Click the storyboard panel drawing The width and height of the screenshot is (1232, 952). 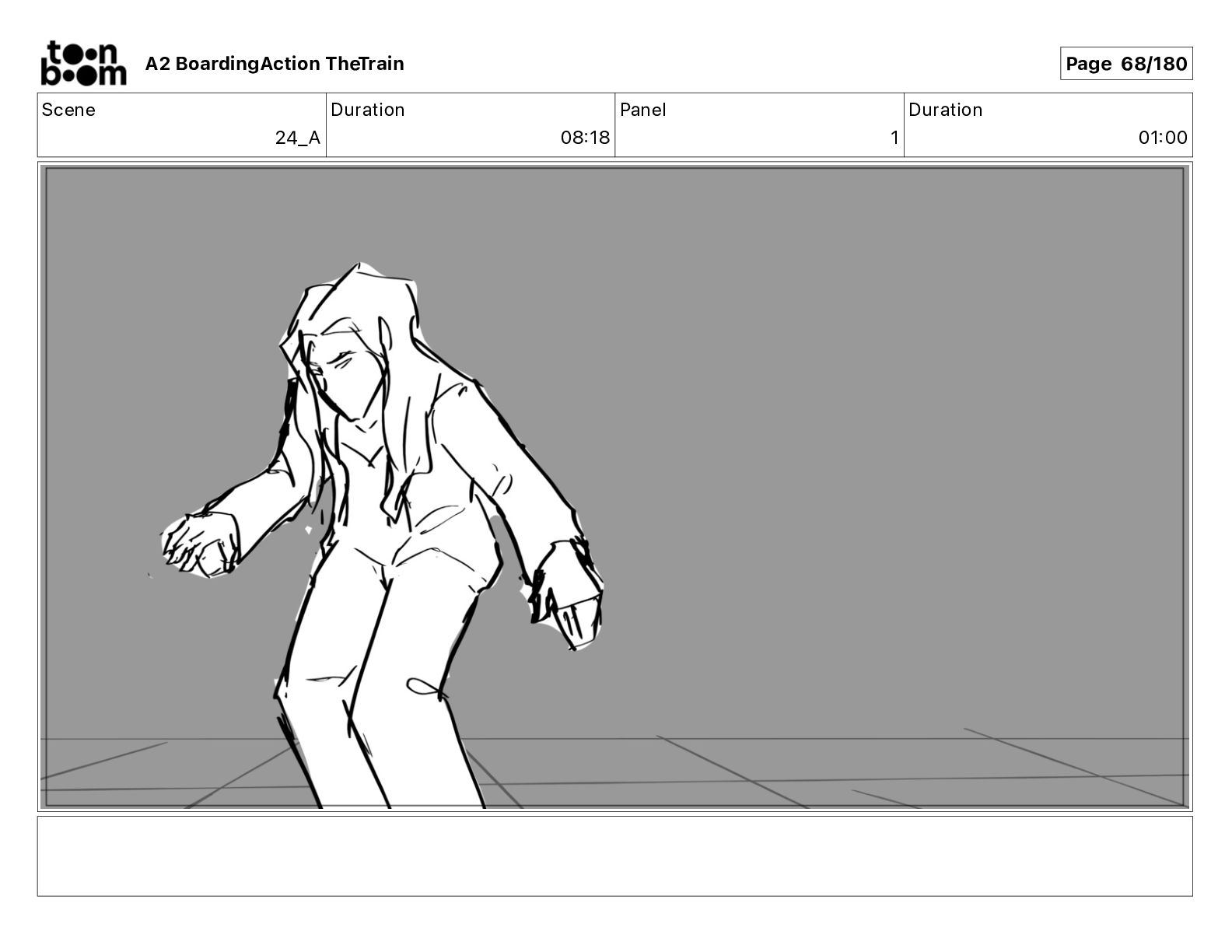(x=614, y=487)
